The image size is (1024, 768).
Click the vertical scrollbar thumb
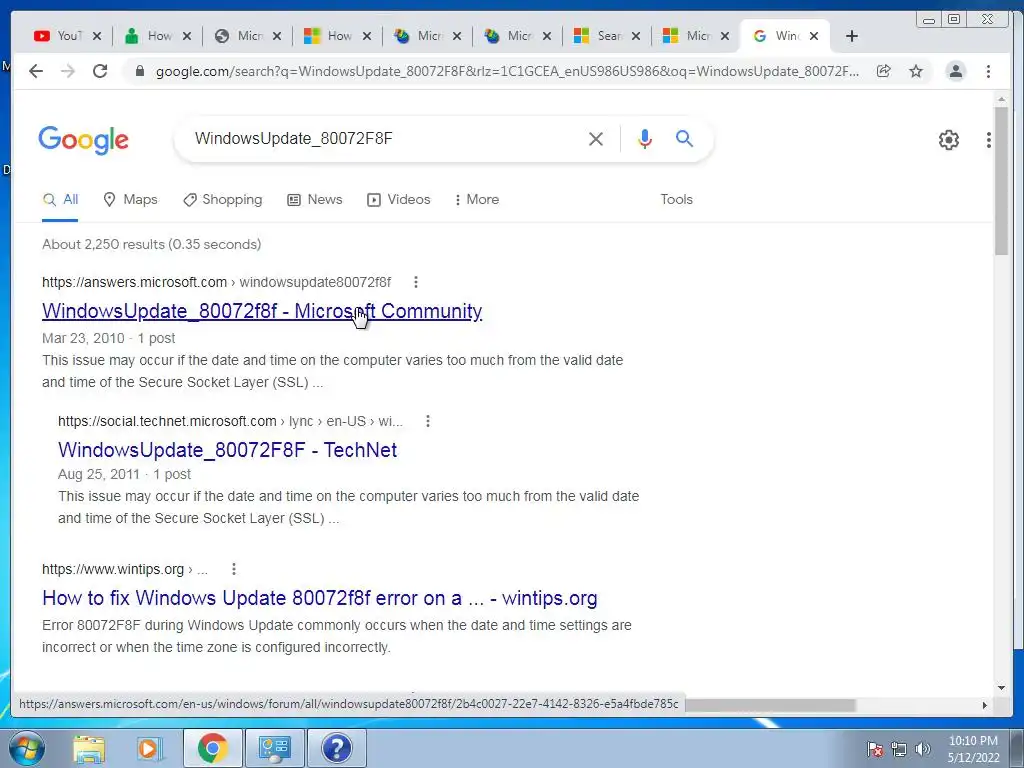coord(1002,180)
